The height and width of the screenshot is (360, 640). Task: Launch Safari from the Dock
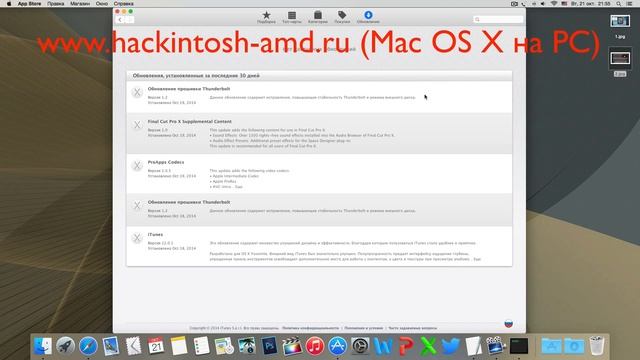tap(88, 346)
